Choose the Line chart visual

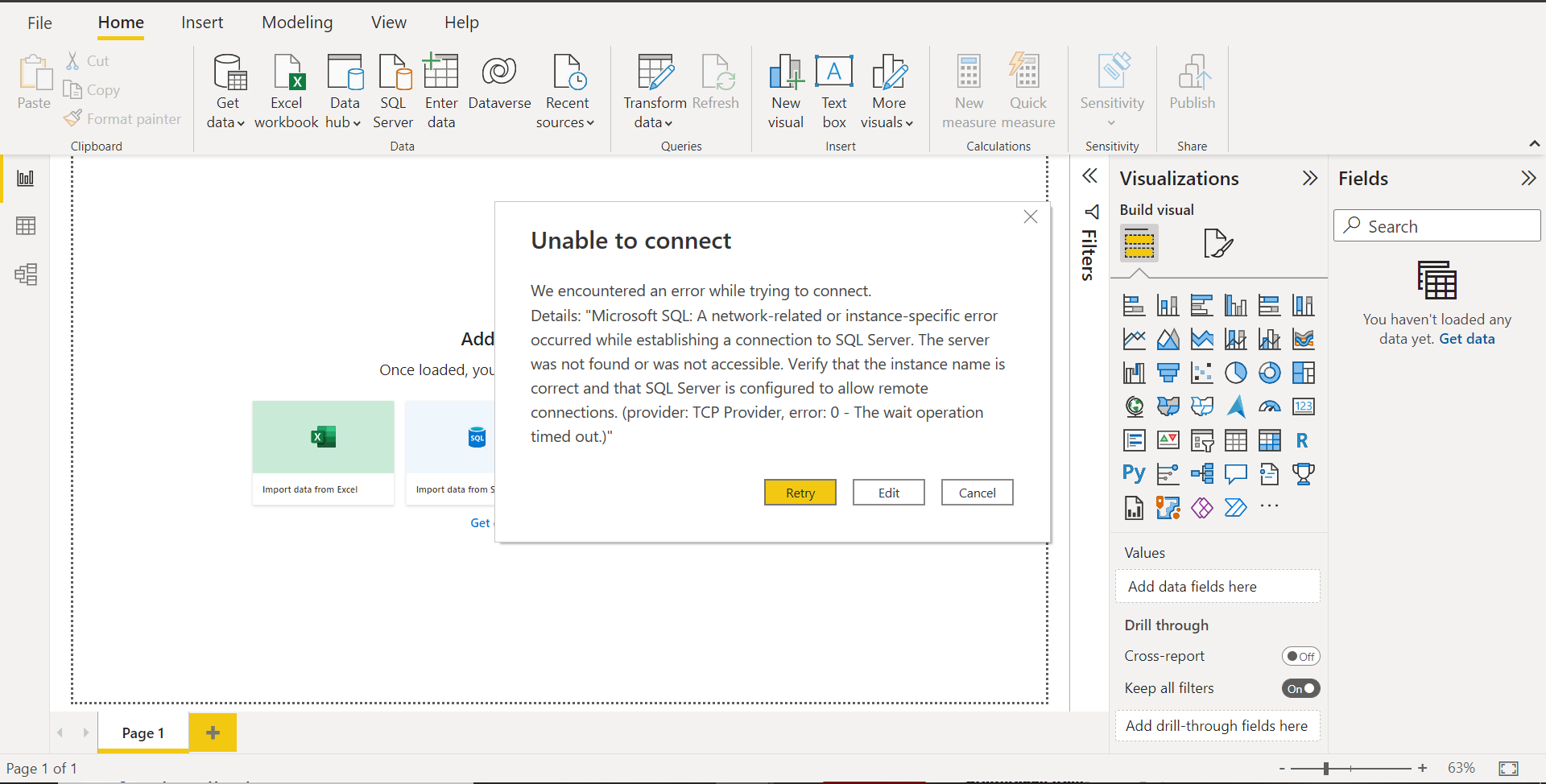[x=1134, y=339]
